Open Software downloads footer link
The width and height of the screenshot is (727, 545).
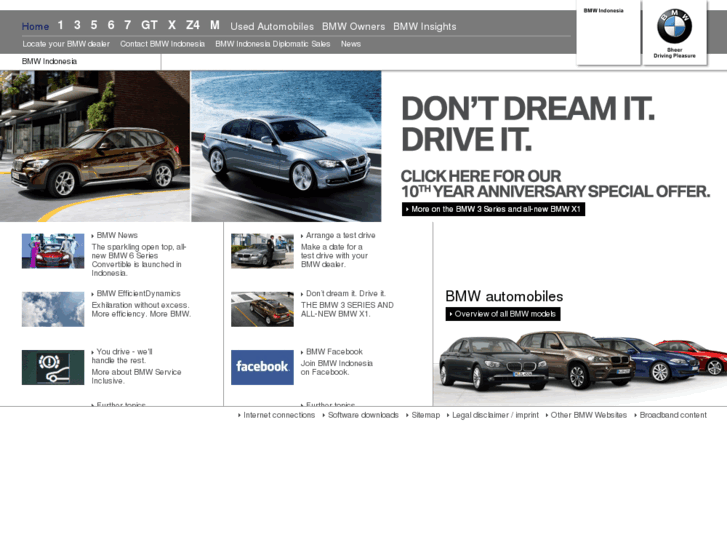(363, 415)
